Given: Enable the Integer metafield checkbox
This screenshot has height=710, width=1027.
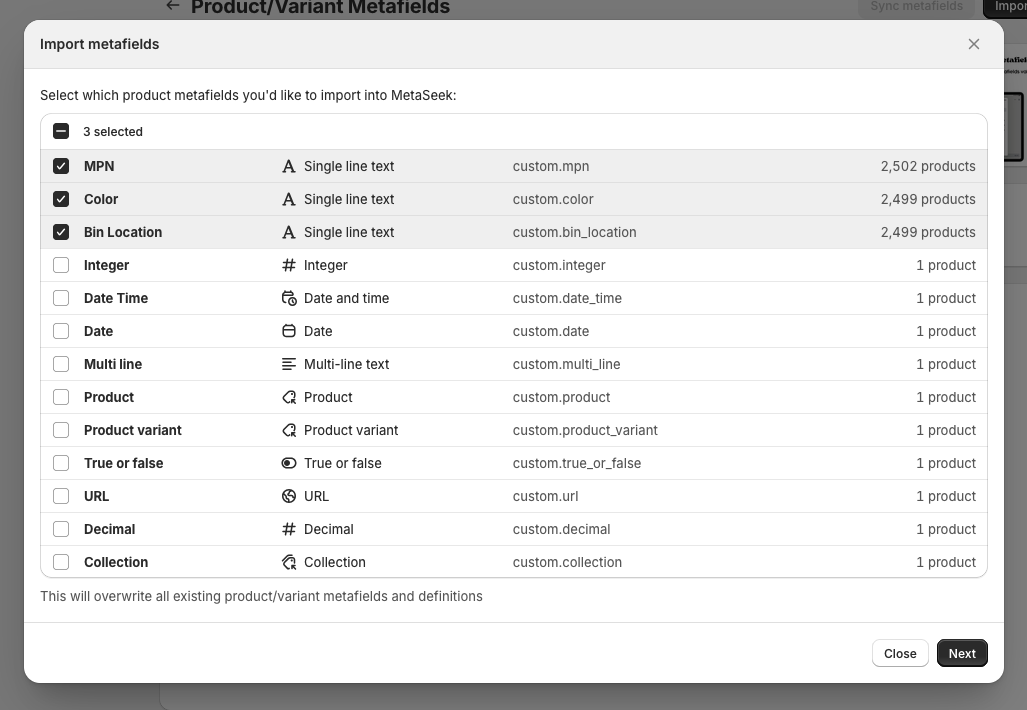Looking at the screenshot, I should click(x=61, y=265).
